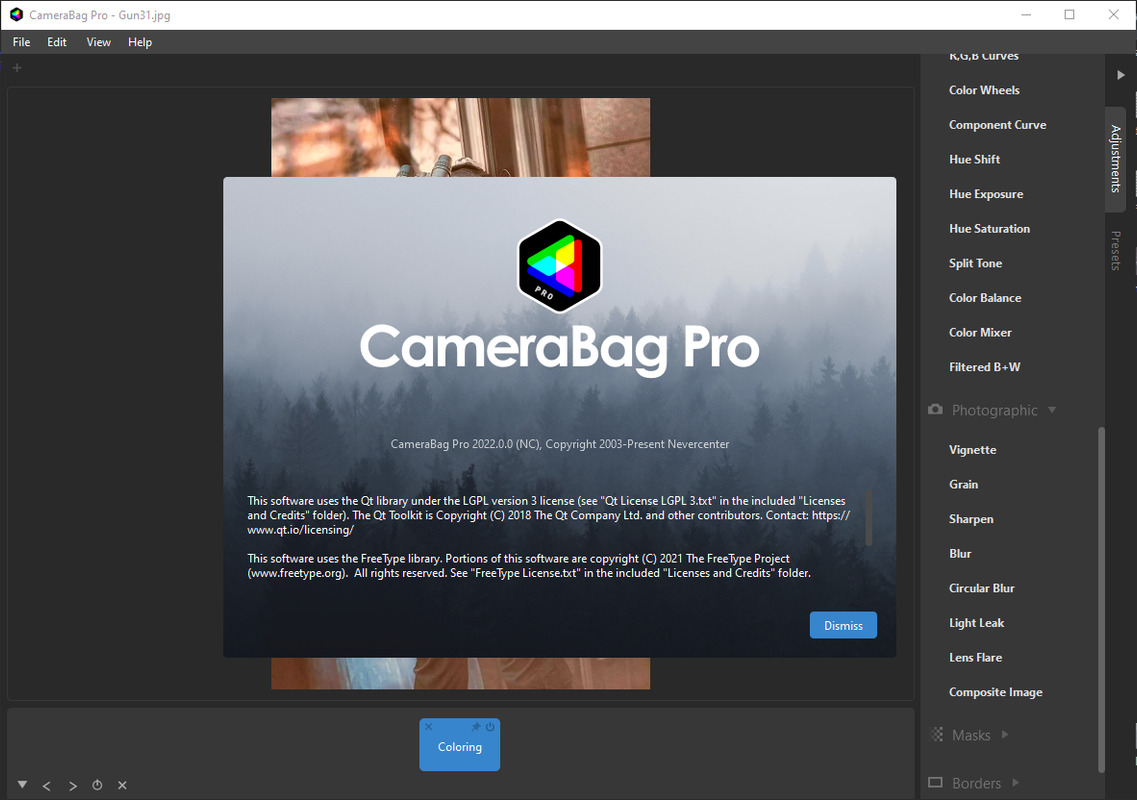
Task: Expand the Borders section arrow
Action: 1015,783
